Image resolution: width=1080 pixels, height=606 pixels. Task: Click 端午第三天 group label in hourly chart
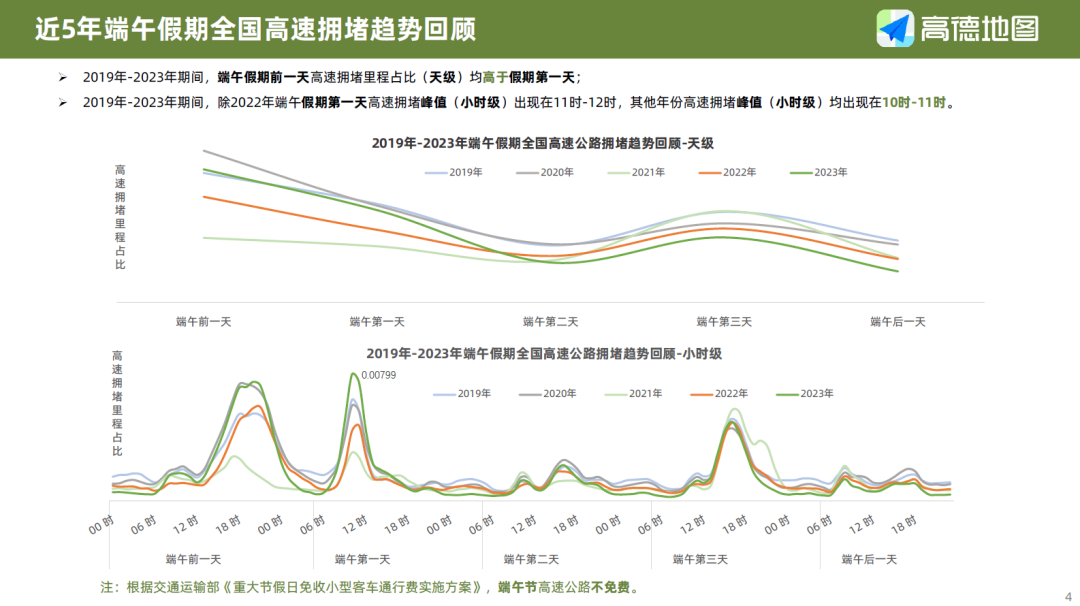click(x=700, y=559)
